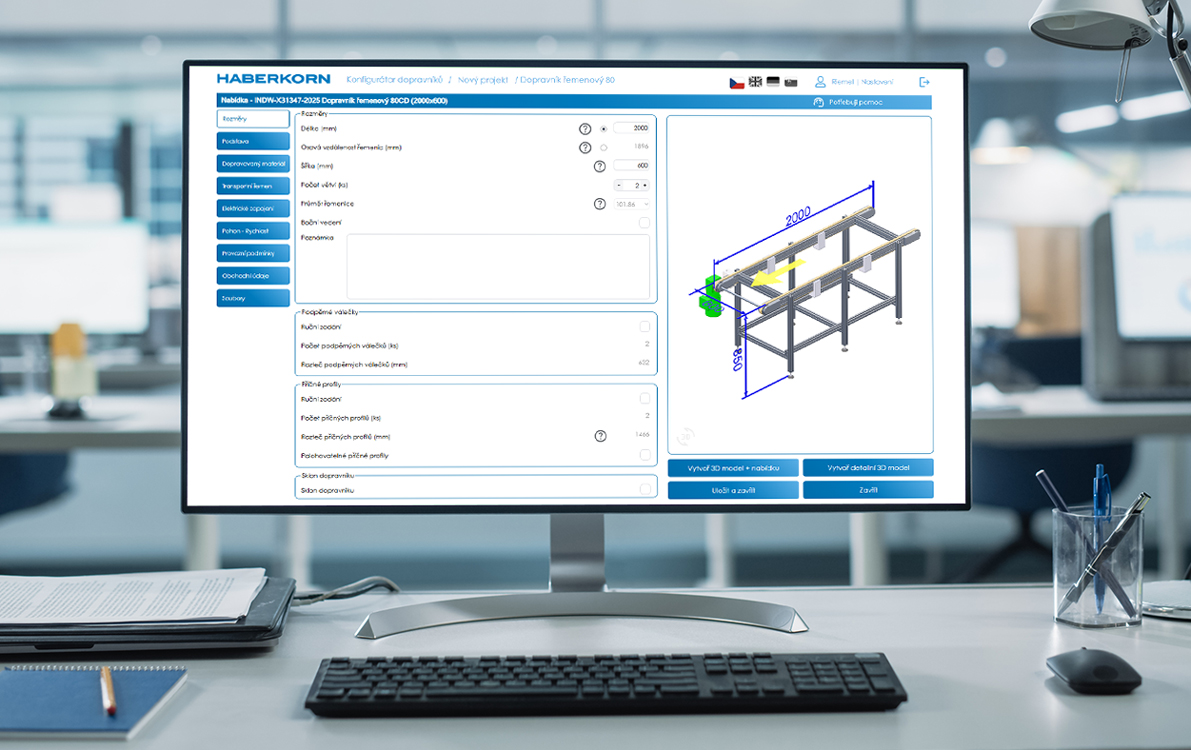Click the logout icon in header
The height and width of the screenshot is (750, 1191).
pos(924,82)
